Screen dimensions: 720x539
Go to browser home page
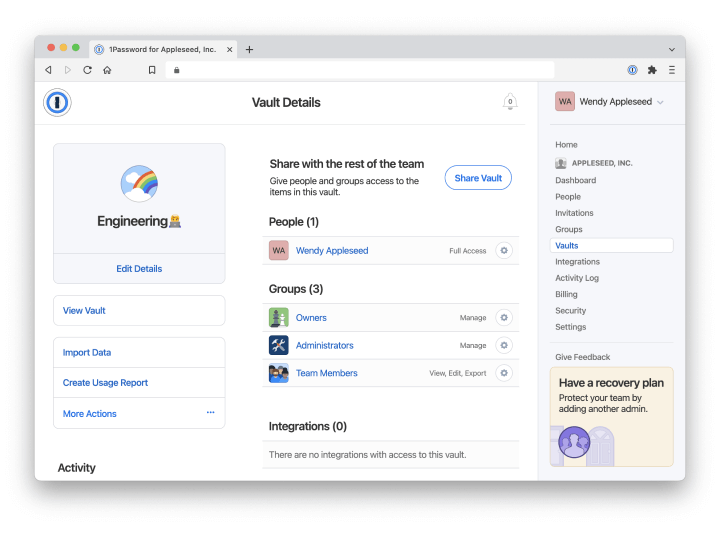pos(107,70)
